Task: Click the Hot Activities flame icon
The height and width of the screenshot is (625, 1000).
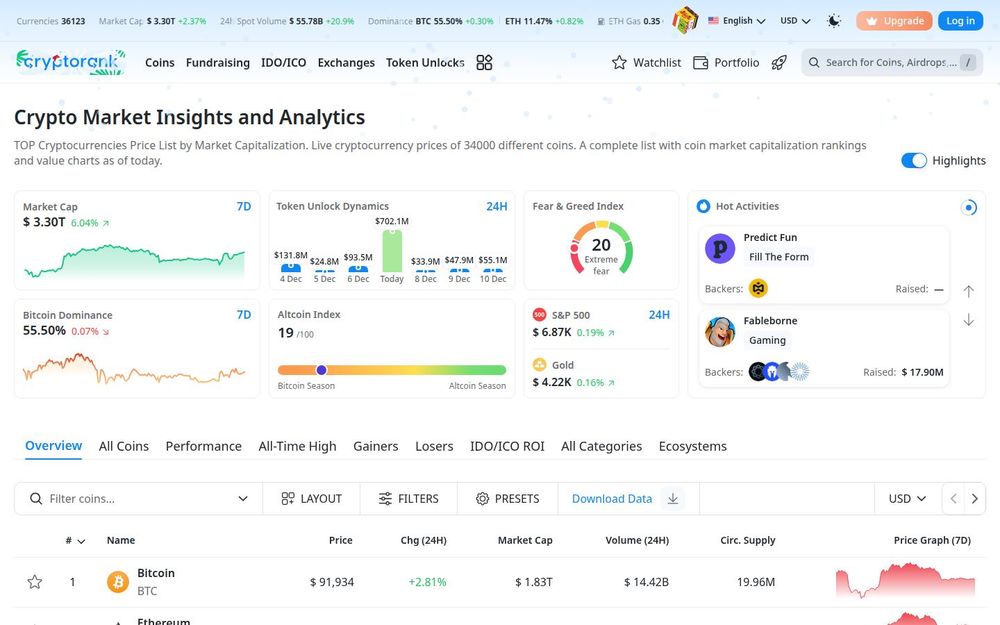Action: pos(703,206)
